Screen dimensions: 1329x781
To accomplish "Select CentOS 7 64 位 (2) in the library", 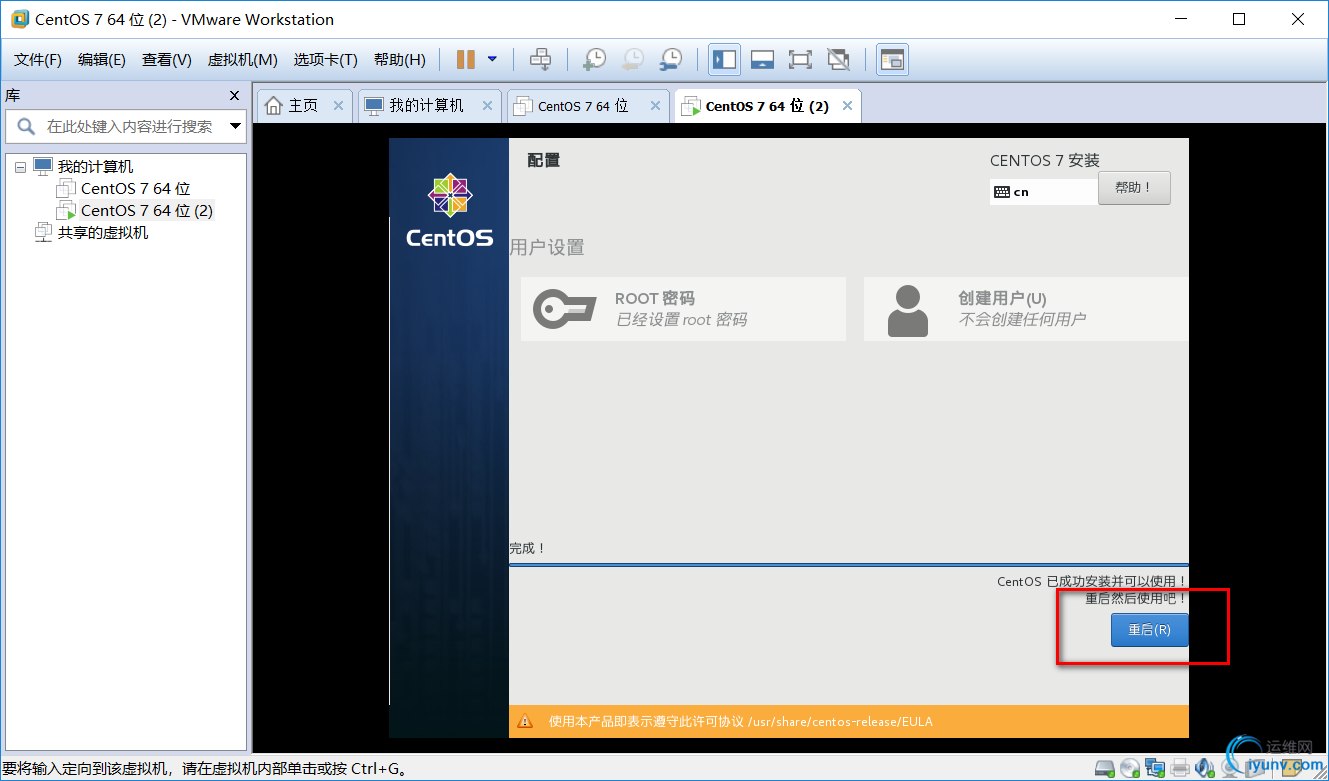I will [146, 211].
